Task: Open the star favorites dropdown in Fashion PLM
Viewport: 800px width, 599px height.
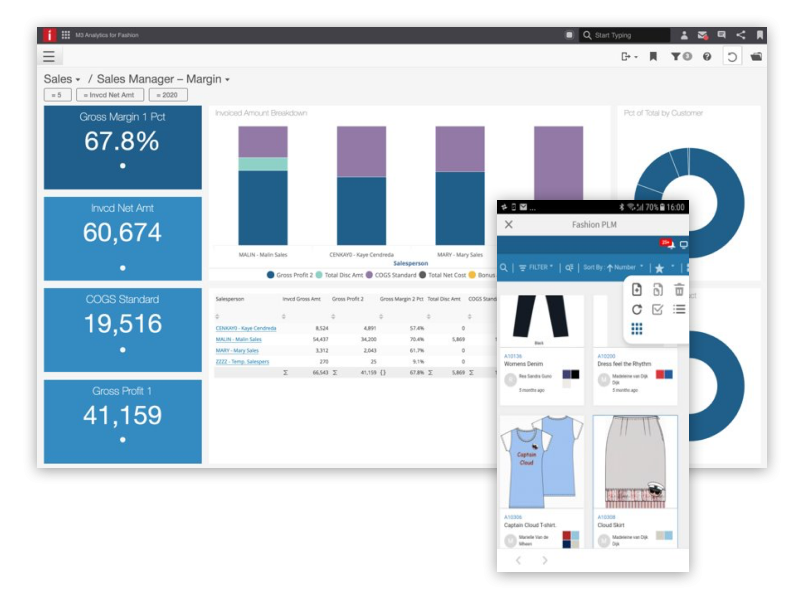Action: click(664, 267)
